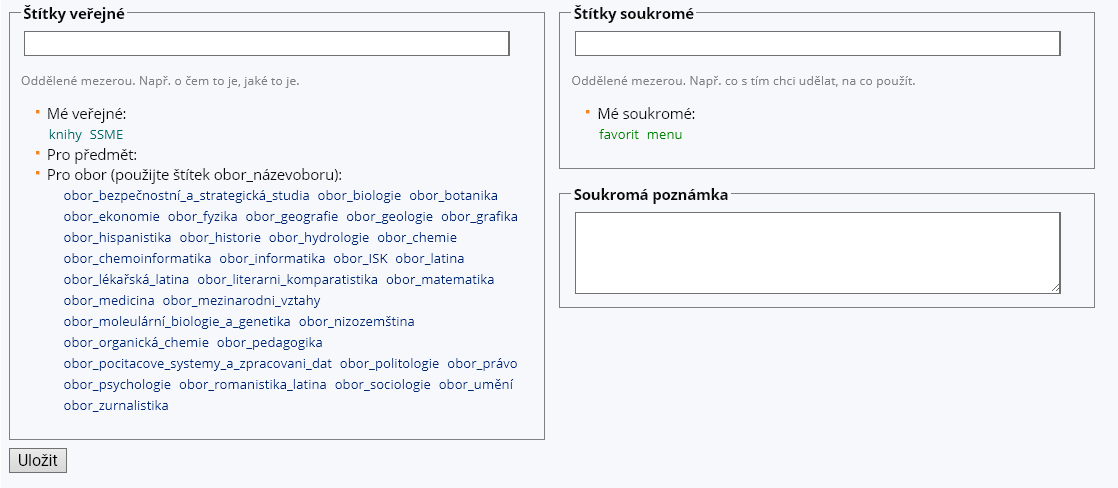Click the Štítky veřejné text input
The image size is (1118, 488).
(x=266, y=44)
